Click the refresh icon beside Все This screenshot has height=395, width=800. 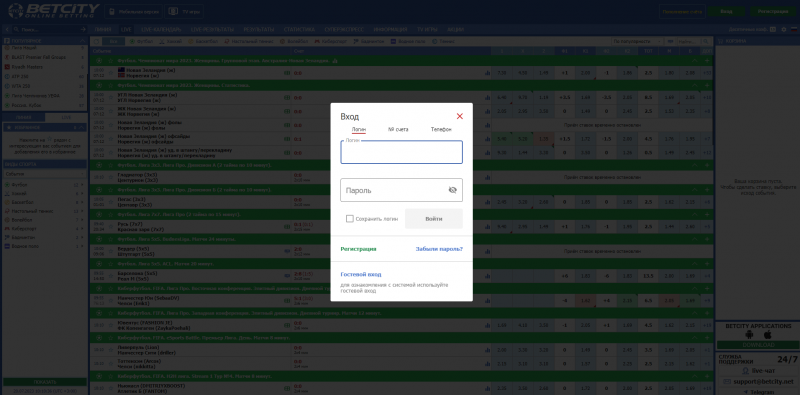point(96,41)
